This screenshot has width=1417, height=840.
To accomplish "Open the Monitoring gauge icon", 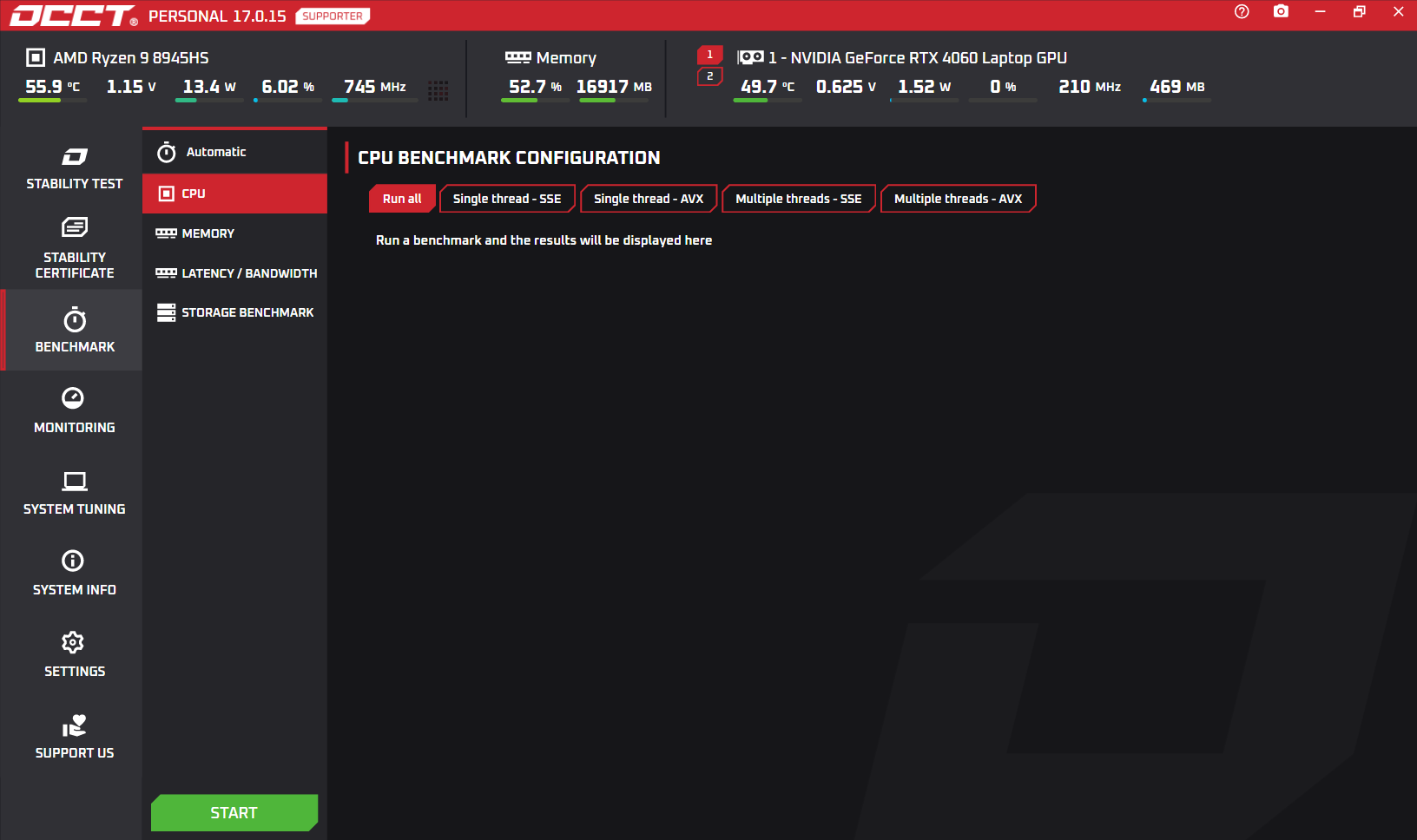I will [73, 397].
